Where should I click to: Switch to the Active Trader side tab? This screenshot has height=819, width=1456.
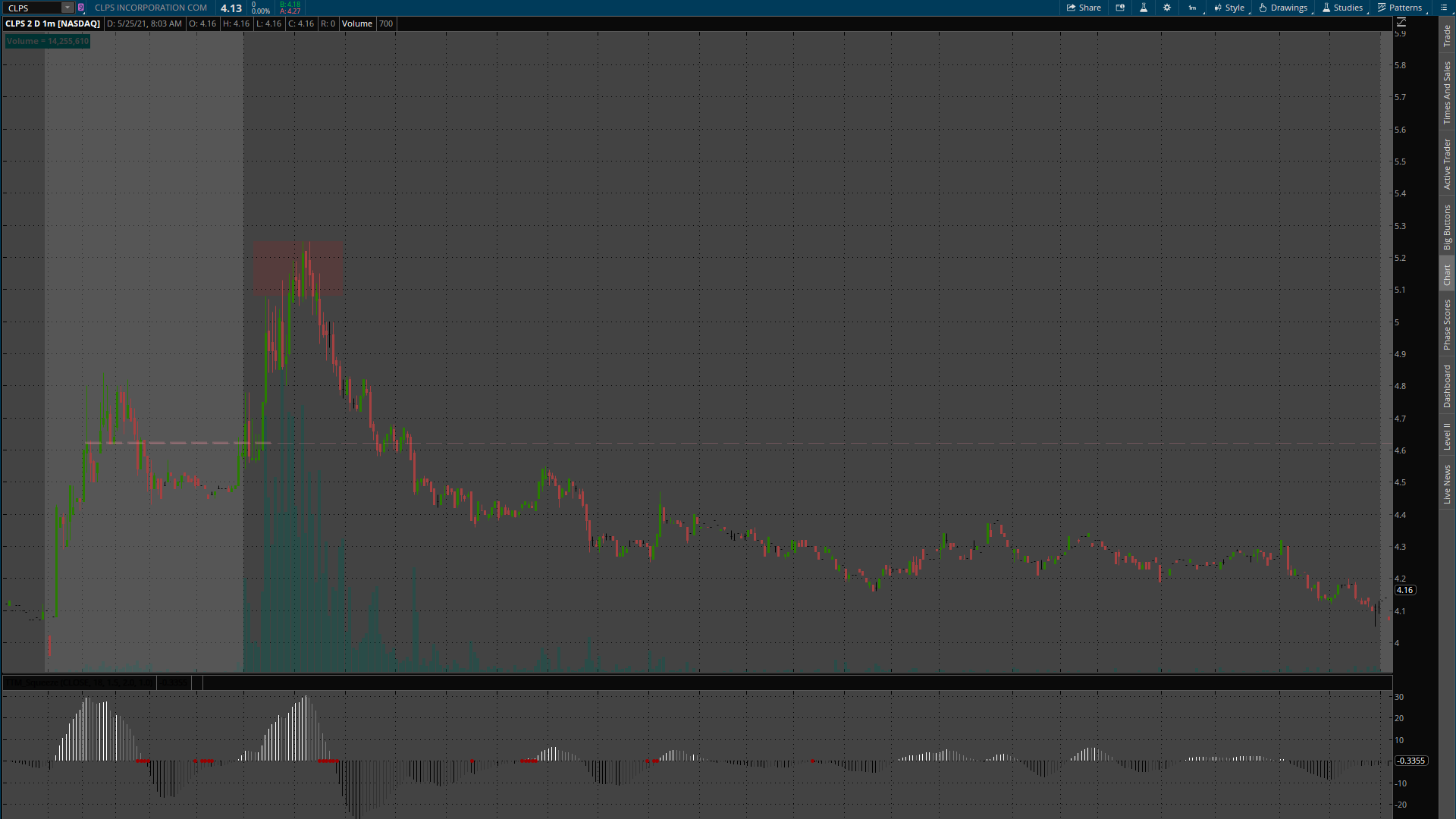click(x=1447, y=164)
